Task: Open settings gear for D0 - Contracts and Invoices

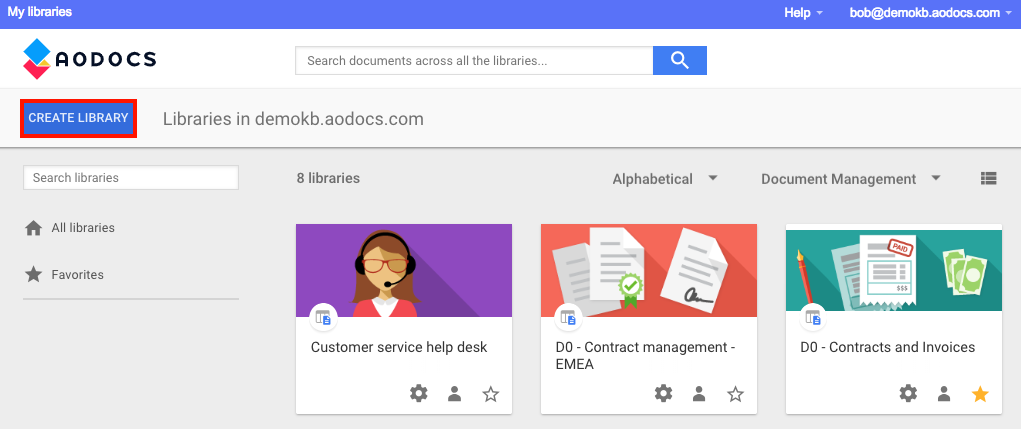Action: (908, 393)
